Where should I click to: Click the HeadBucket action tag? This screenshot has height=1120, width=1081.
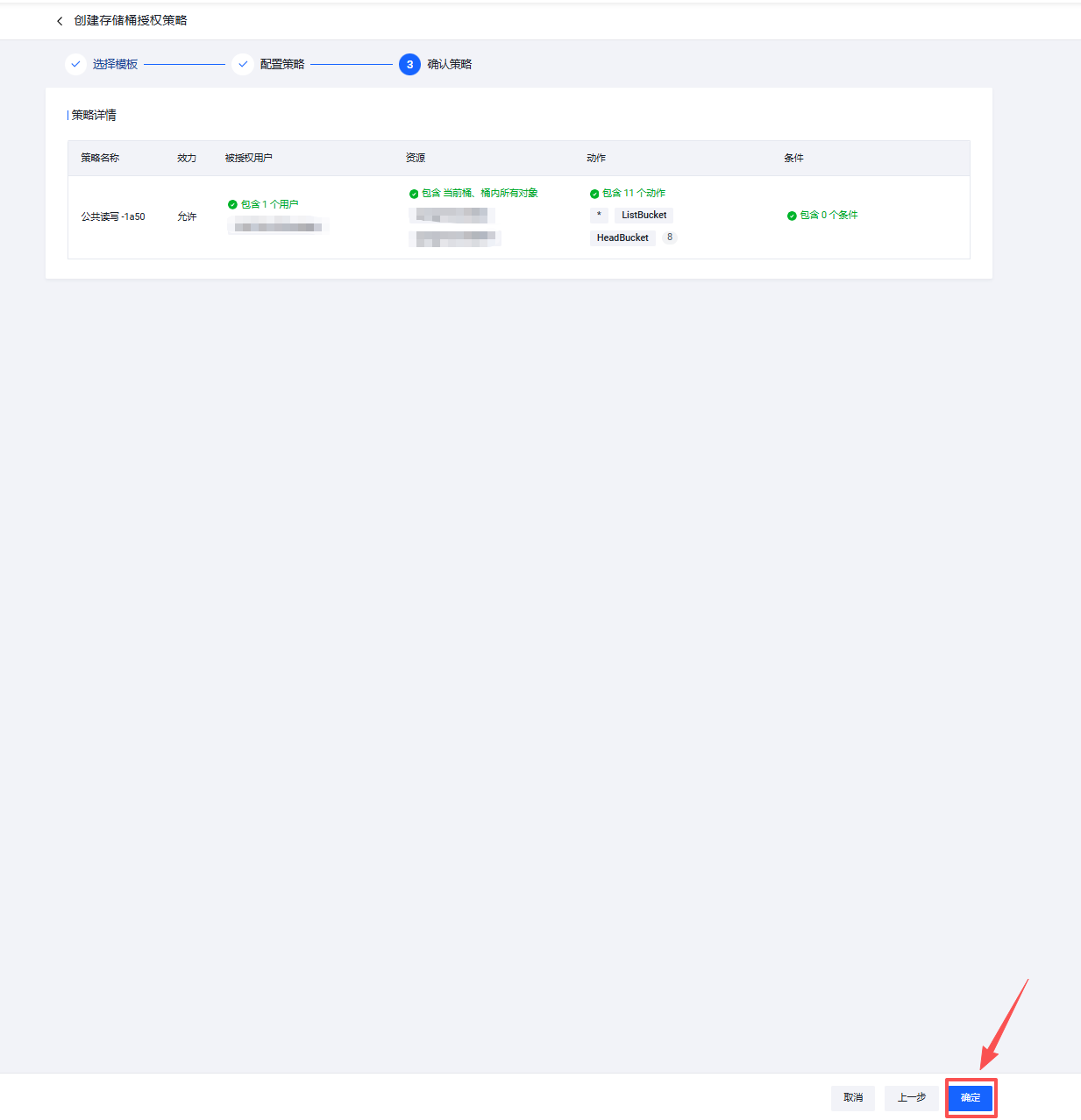pyautogui.click(x=622, y=237)
